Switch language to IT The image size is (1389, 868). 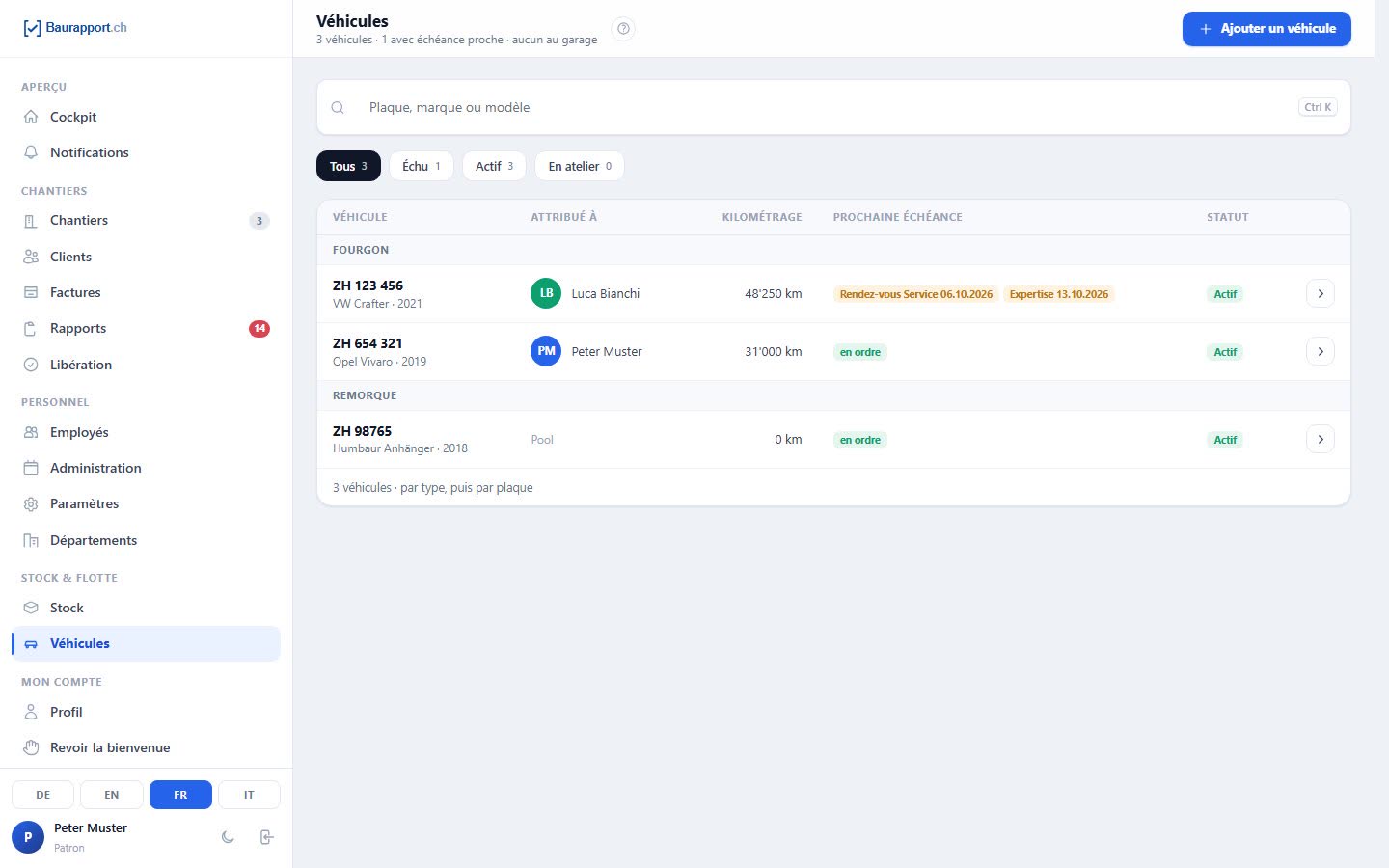pyautogui.click(x=249, y=795)
